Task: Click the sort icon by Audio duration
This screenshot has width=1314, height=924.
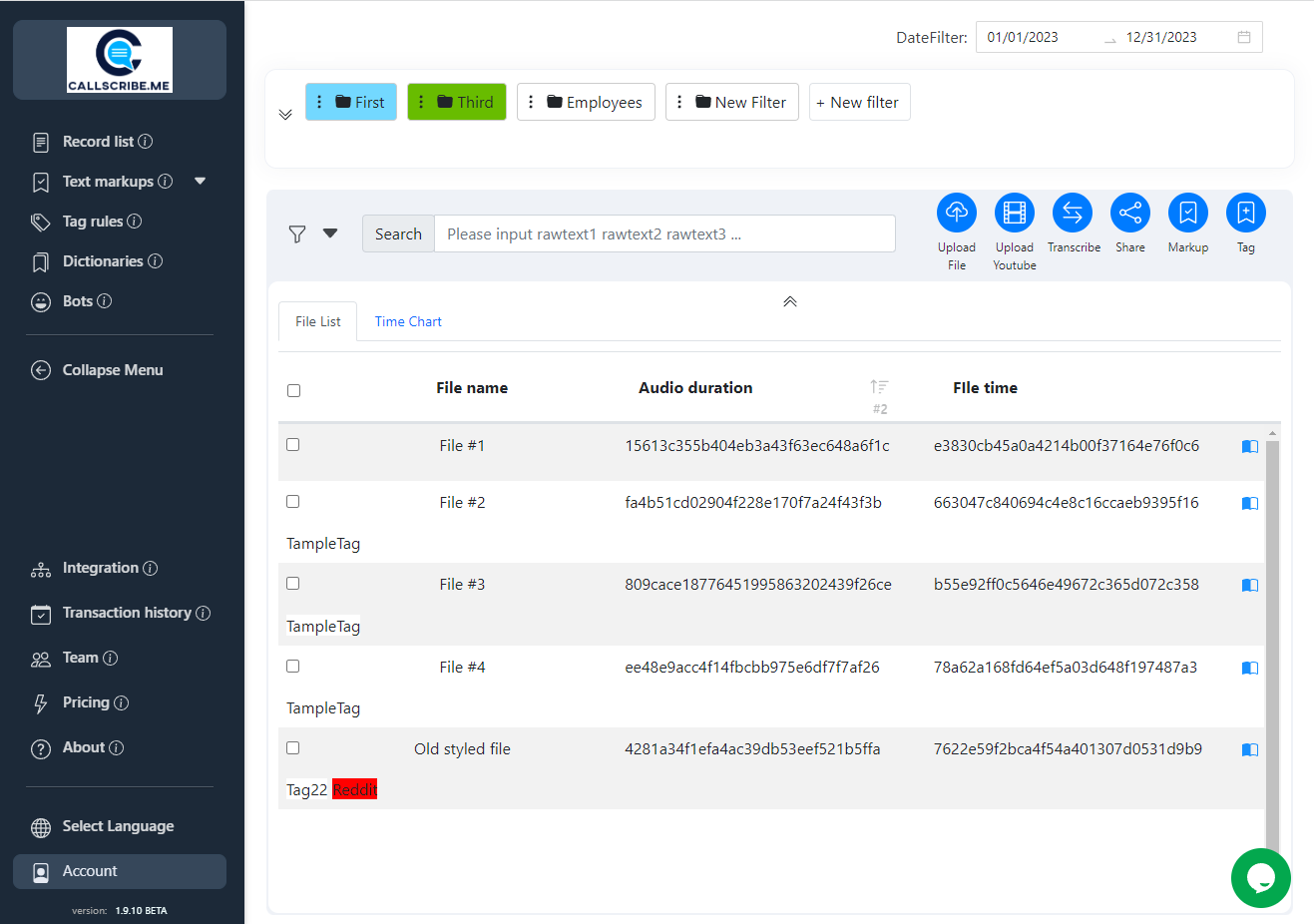Action: tap(879, 387)
